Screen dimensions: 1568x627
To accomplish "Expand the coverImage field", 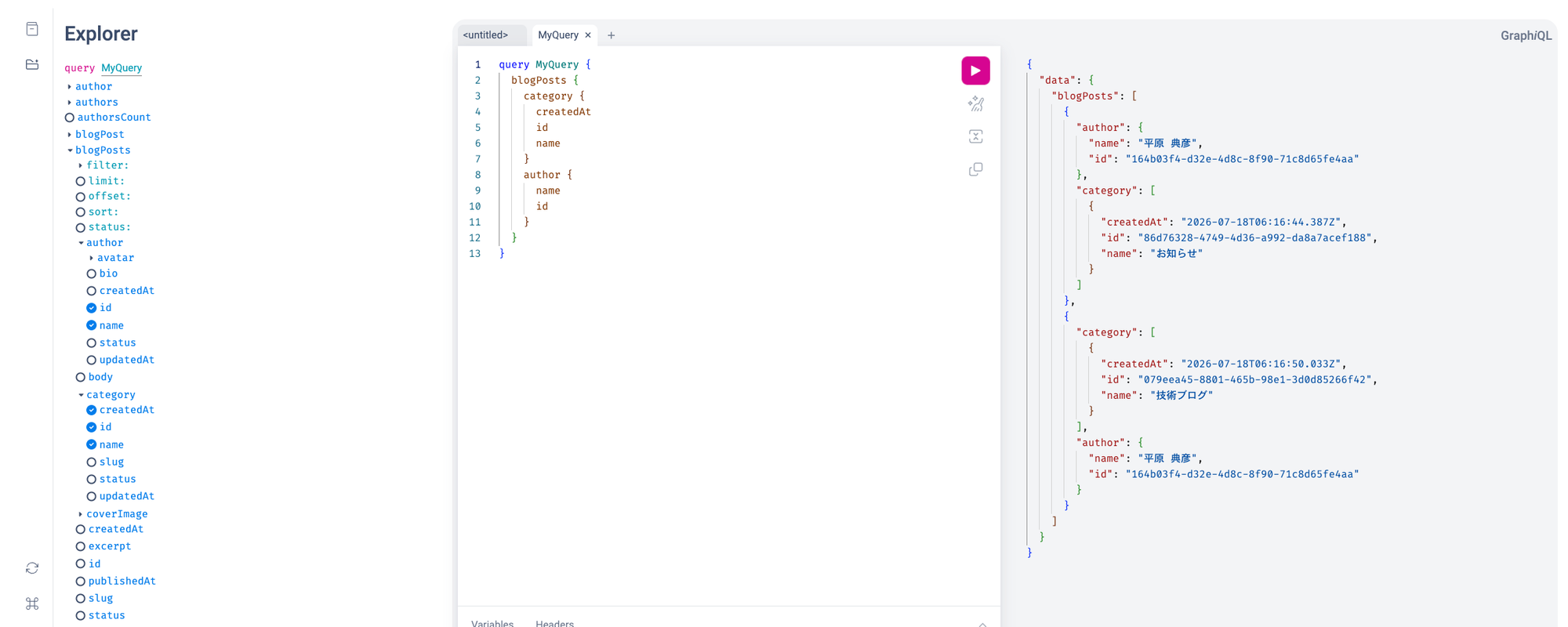I will (x=81, y=514).
